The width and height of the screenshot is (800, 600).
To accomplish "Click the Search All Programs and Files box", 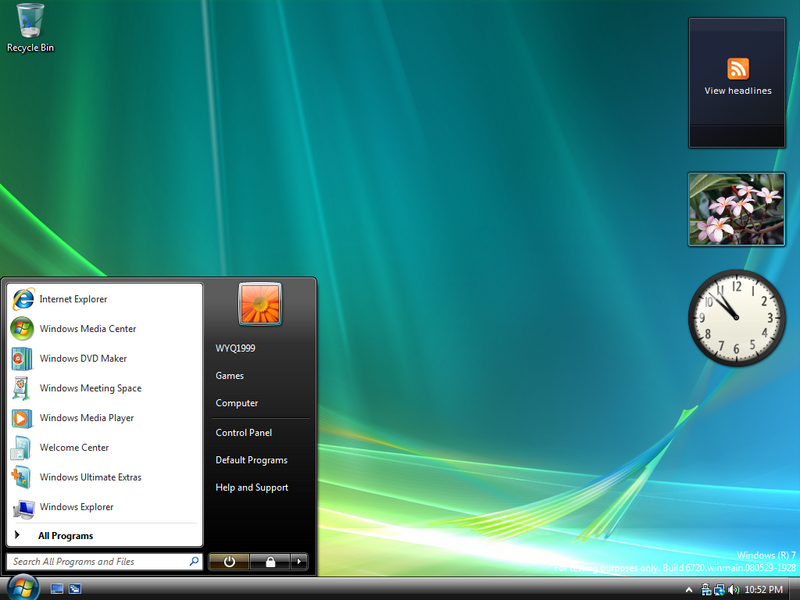I will click(98, 562).
